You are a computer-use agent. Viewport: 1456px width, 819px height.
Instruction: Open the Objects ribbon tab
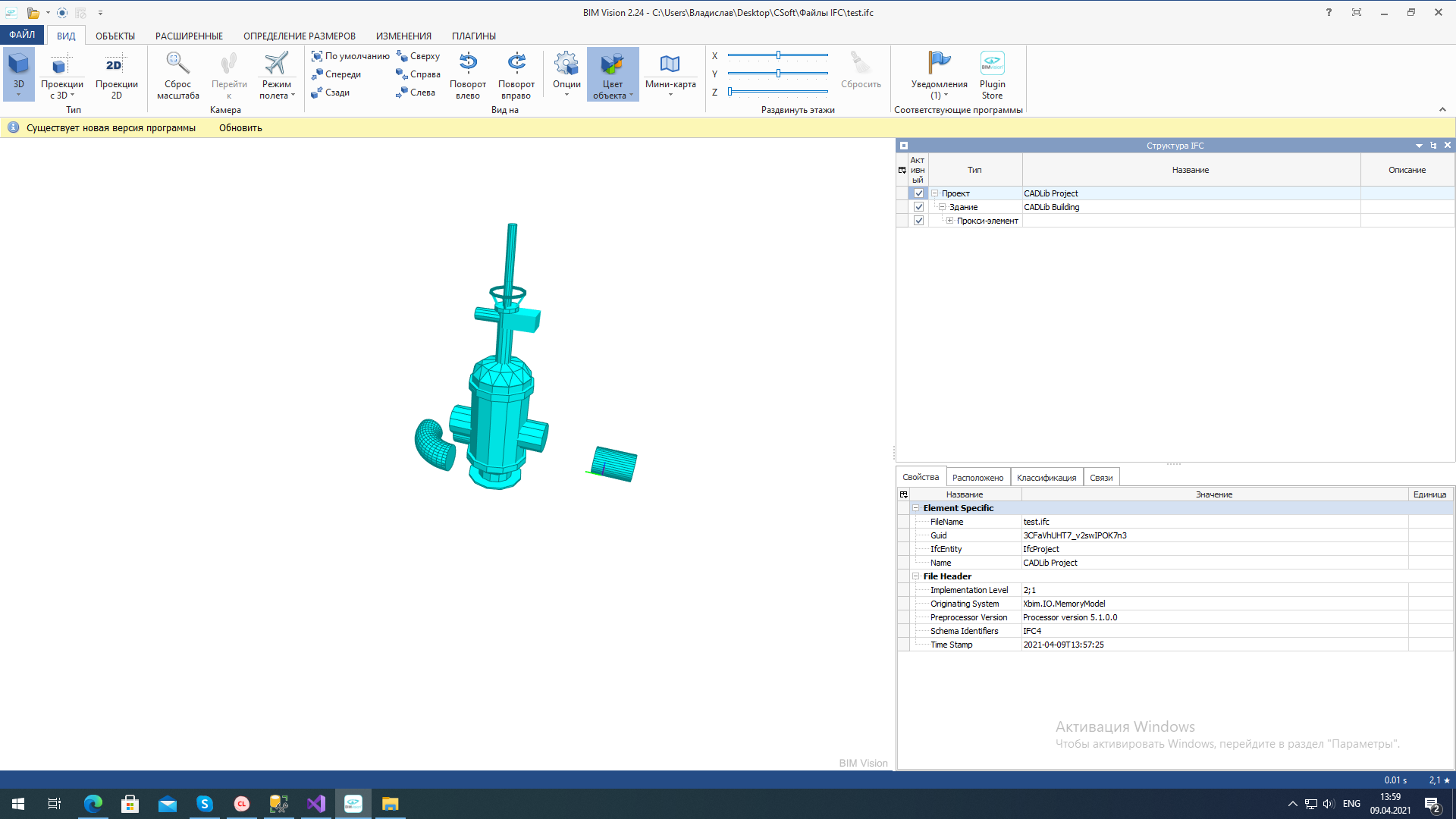[115, 36]
